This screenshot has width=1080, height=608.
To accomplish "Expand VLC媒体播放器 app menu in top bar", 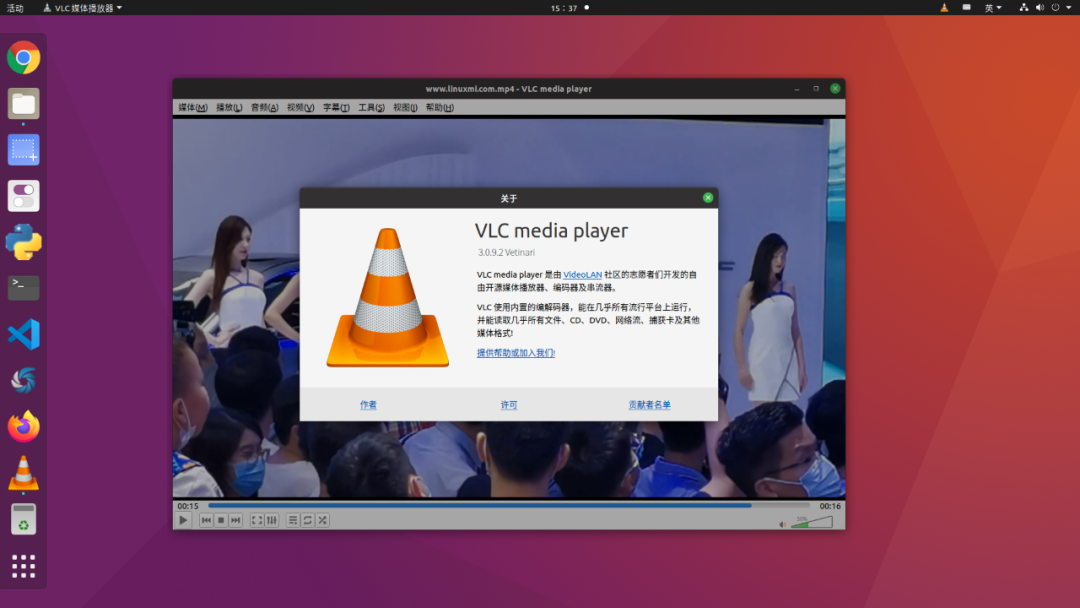I will point(83,8).
